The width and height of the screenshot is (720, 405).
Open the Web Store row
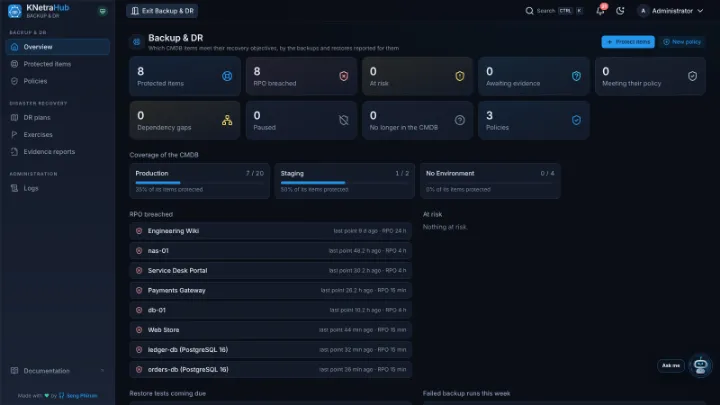[270, 330]
